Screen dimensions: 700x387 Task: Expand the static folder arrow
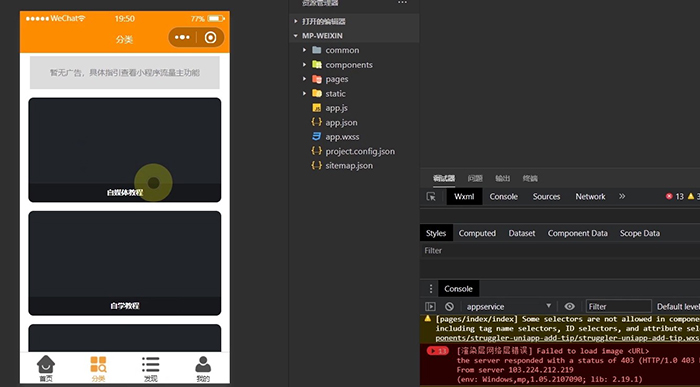304,93
